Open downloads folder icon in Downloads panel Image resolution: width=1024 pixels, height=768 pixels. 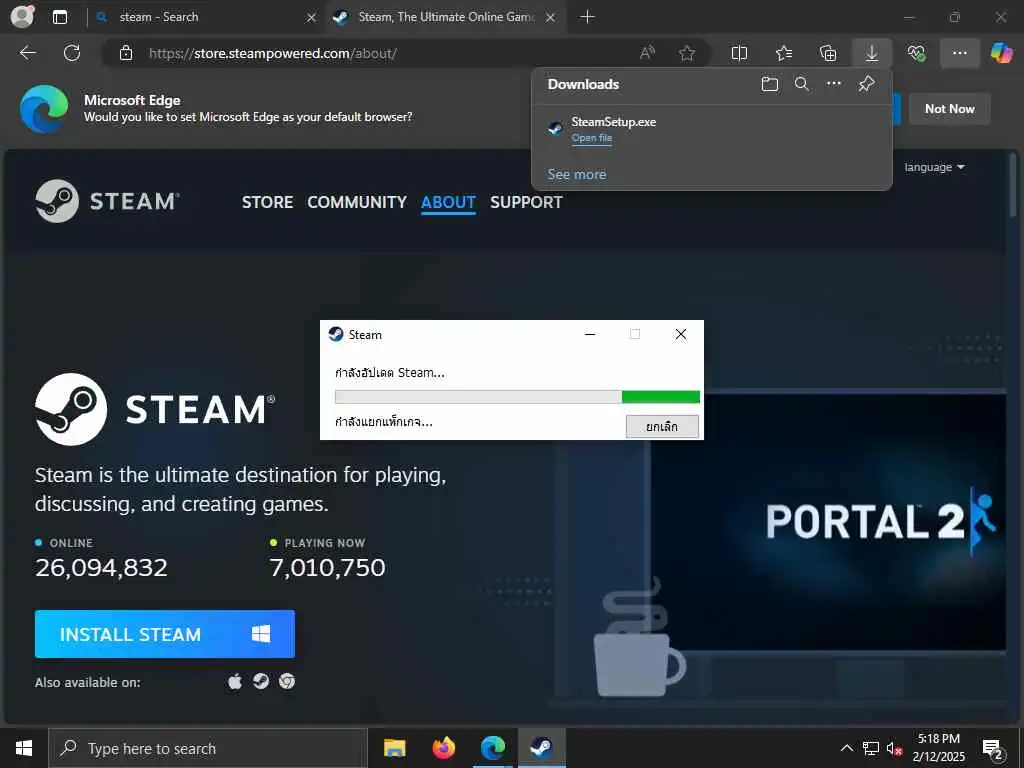pos(770,84)
